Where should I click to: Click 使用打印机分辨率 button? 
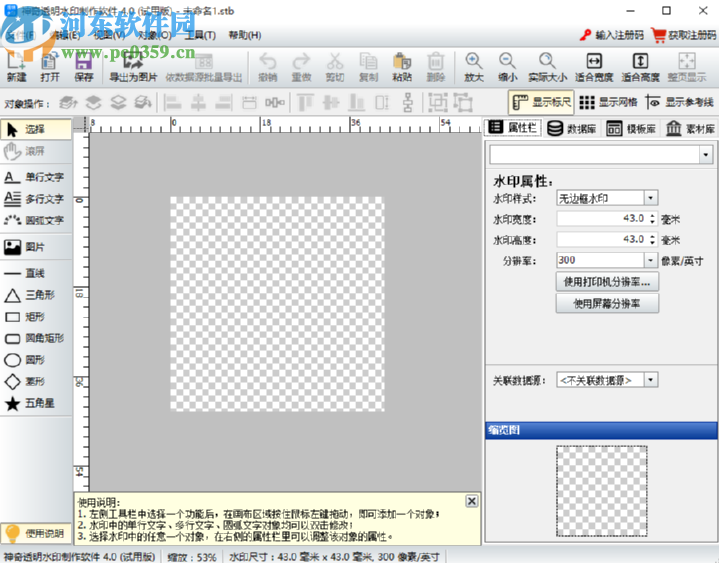coord(607,282)
